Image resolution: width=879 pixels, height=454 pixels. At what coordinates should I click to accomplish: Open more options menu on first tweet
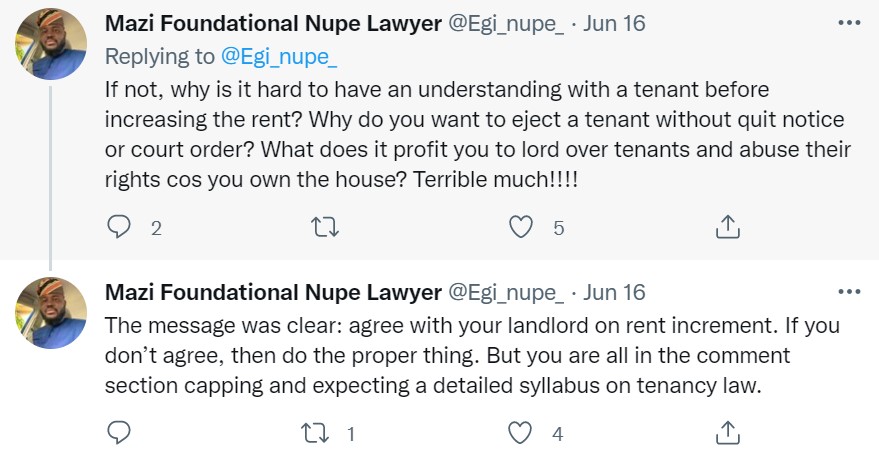click(x=848, y=22)
